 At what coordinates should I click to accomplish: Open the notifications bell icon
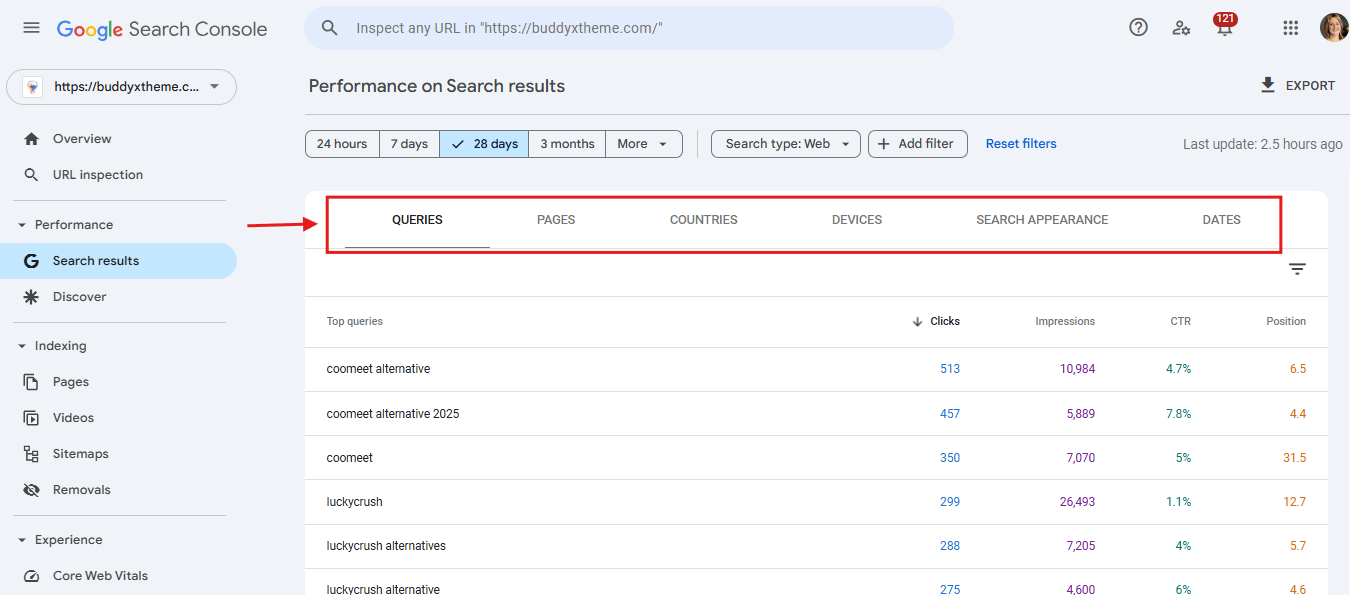coord(1224,28)
